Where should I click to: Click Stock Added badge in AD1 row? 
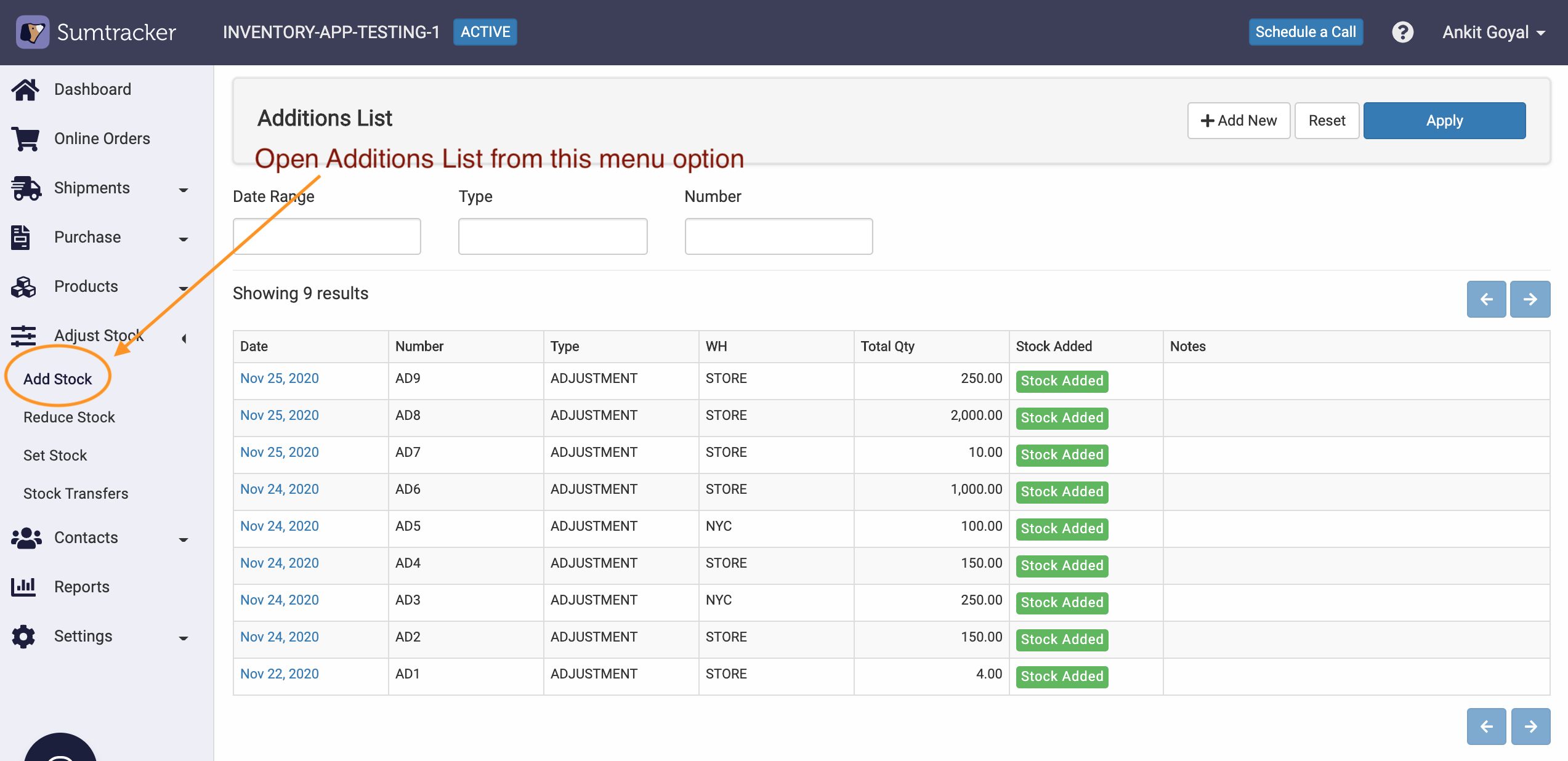pos(1062,677)
